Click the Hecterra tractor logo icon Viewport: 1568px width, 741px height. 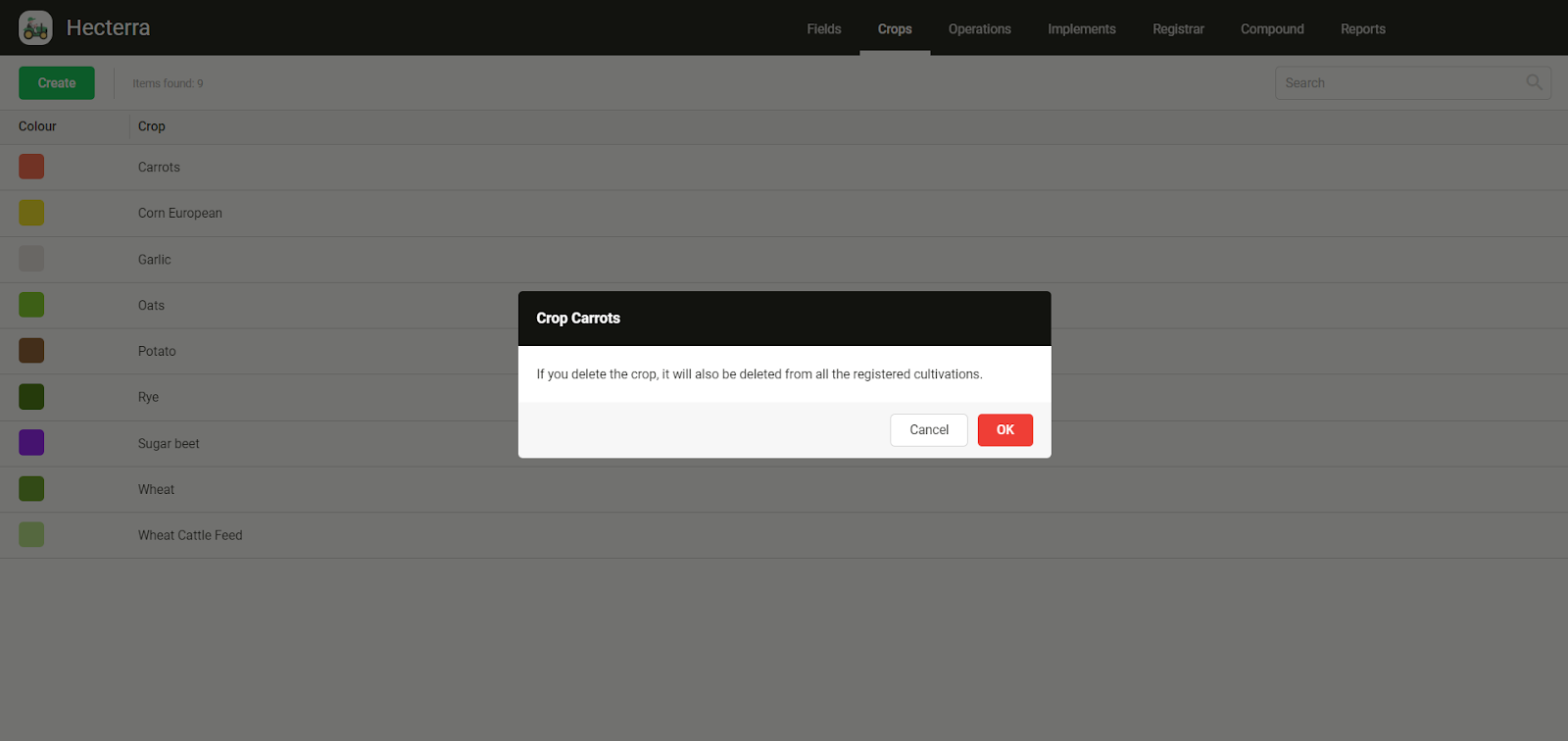tap(35, 28)
